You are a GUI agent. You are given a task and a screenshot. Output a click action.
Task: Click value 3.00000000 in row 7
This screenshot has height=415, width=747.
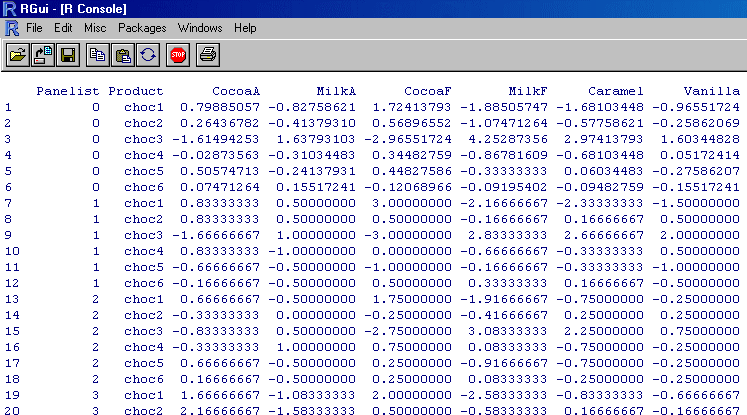pos(412,203)
